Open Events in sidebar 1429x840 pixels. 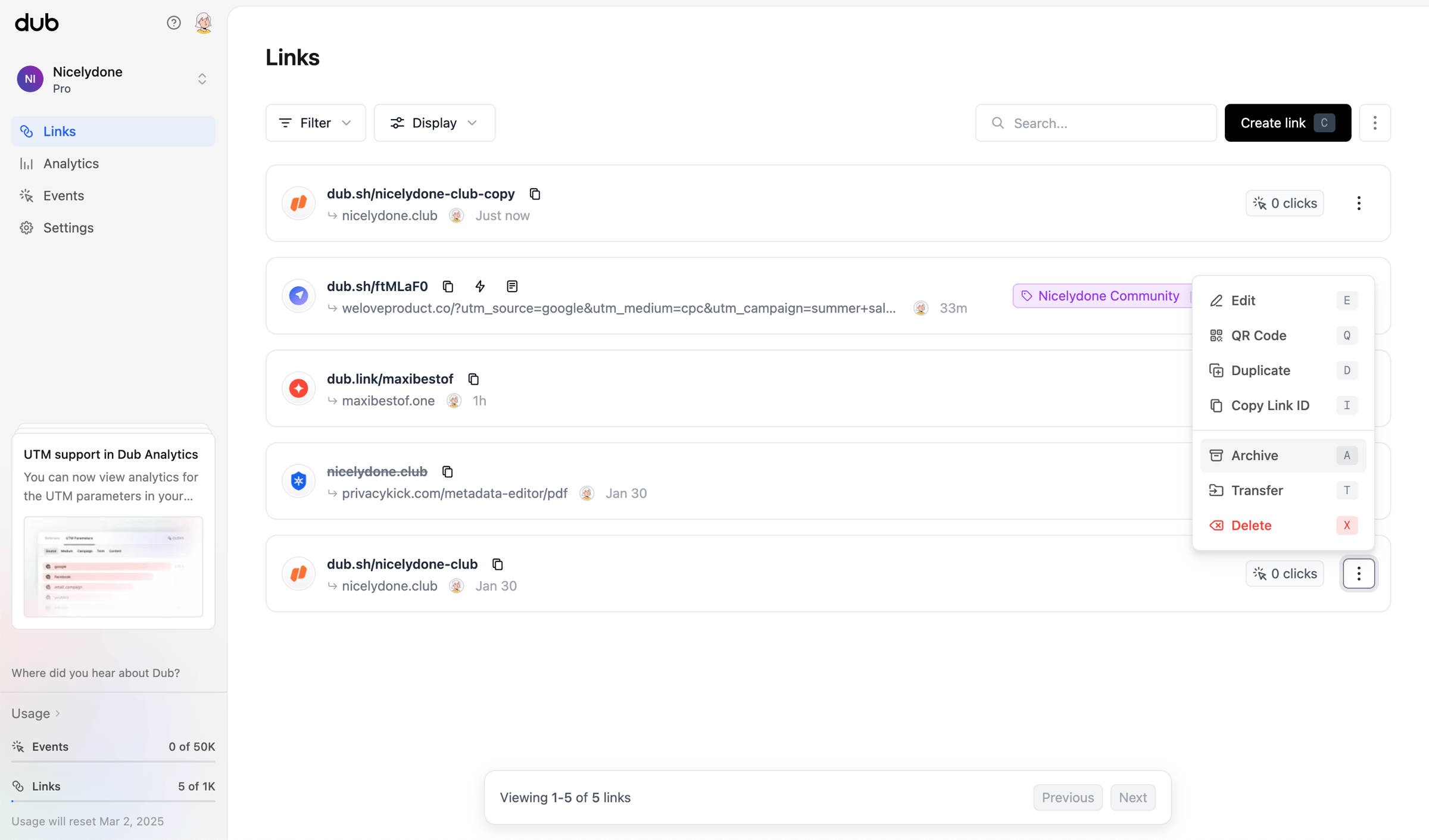(113, 195)
